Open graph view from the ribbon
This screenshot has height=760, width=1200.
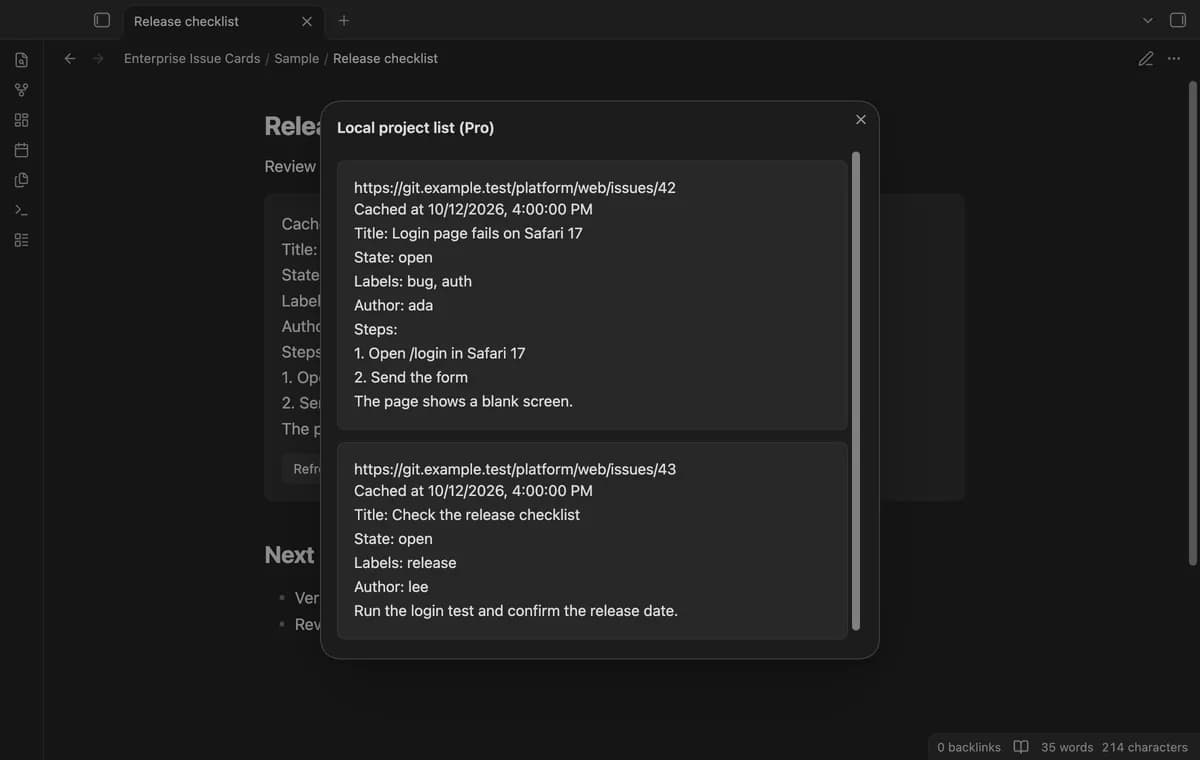(21, 90)
